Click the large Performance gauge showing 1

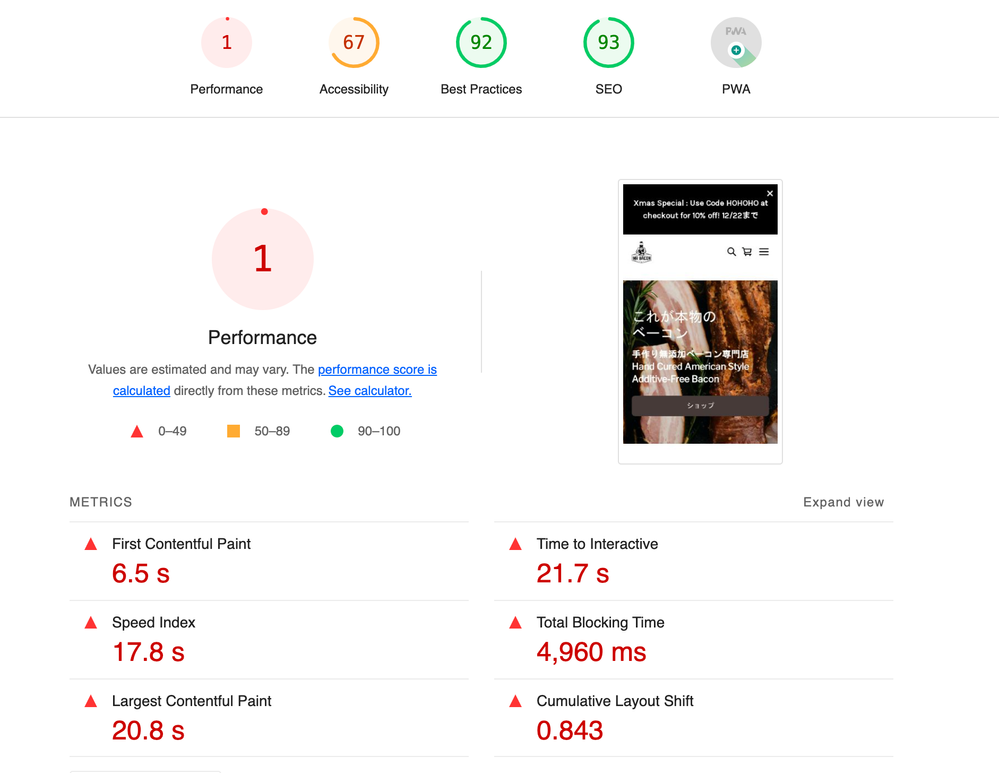click(263, 259)
